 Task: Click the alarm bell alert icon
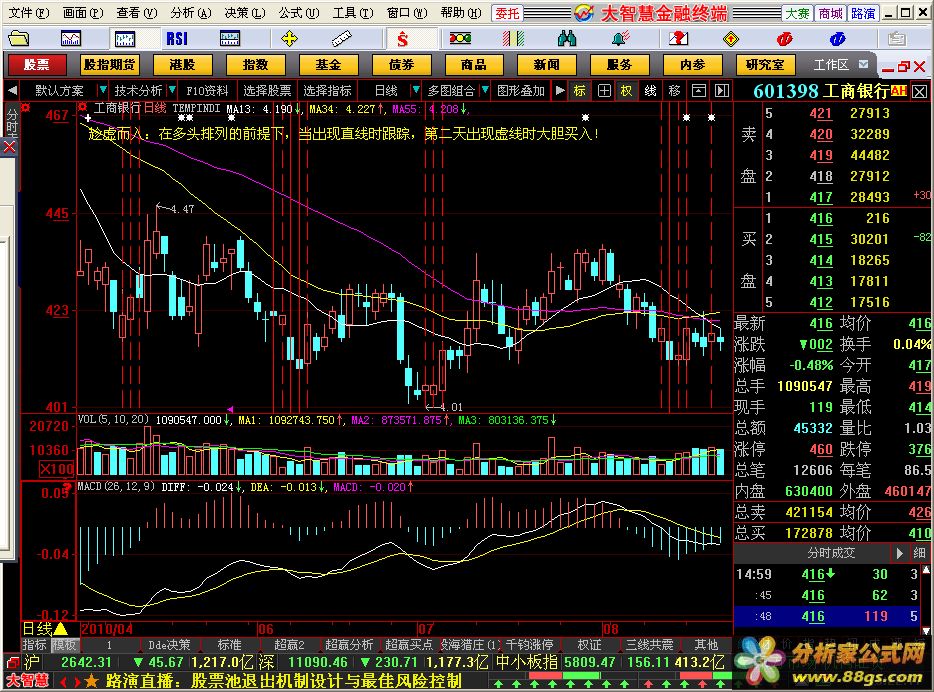pos(620,39)
